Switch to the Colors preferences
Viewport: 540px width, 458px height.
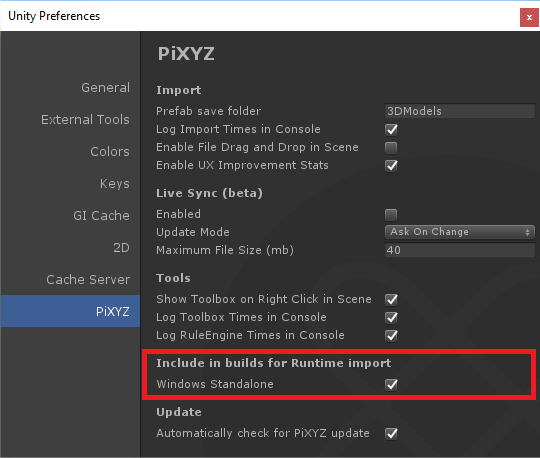[x=110, y=152]
